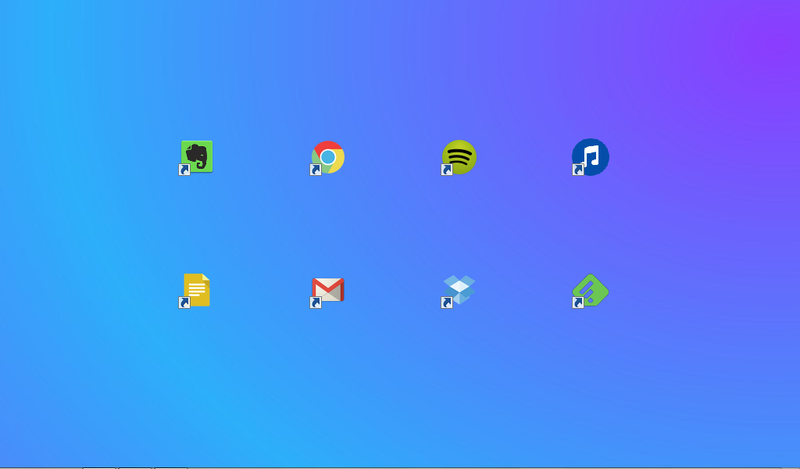Open the Dropbox box shortcut
Viewport: 800px width, 469px height.
click(x=458, y=291)
